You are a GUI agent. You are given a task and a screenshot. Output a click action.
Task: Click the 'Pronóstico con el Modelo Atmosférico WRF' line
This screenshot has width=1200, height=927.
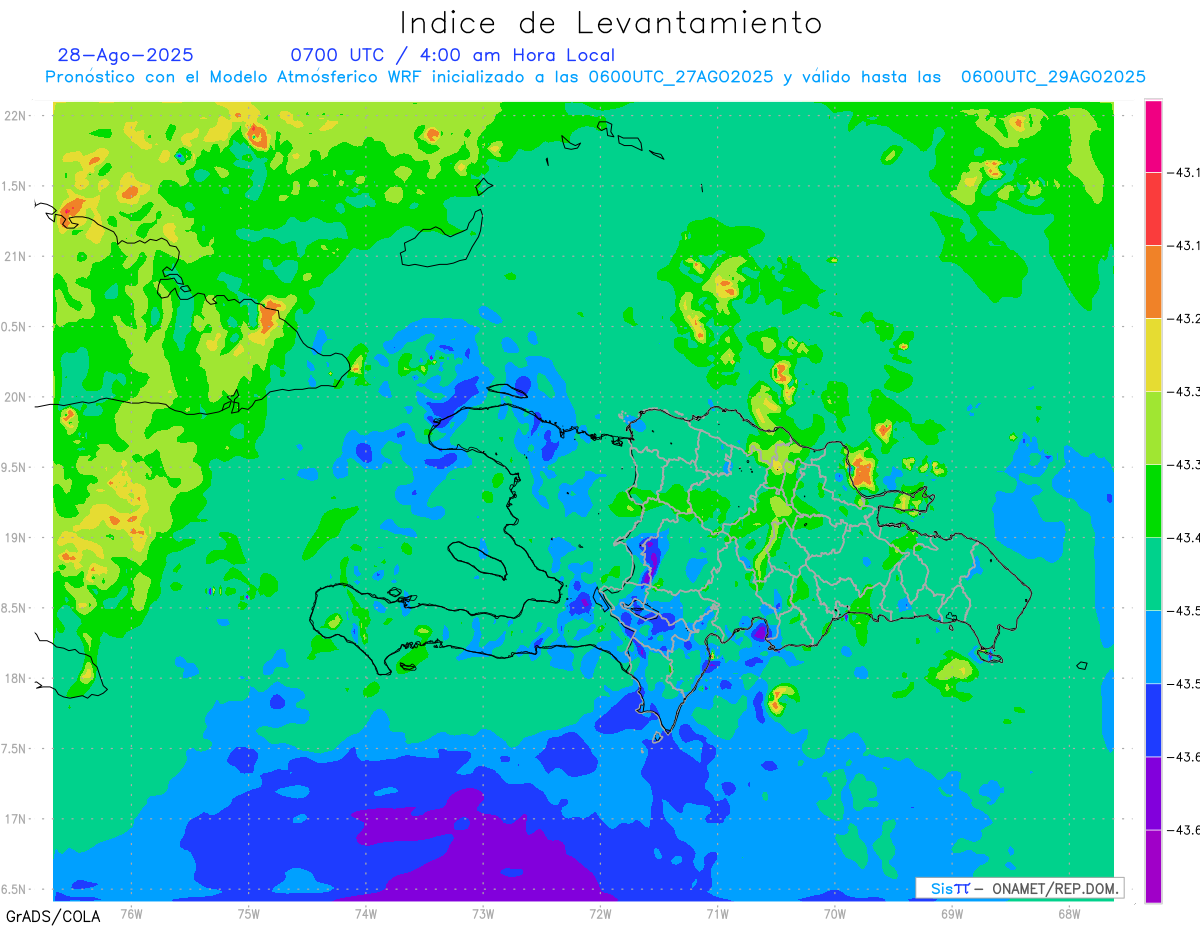[596, 77]
